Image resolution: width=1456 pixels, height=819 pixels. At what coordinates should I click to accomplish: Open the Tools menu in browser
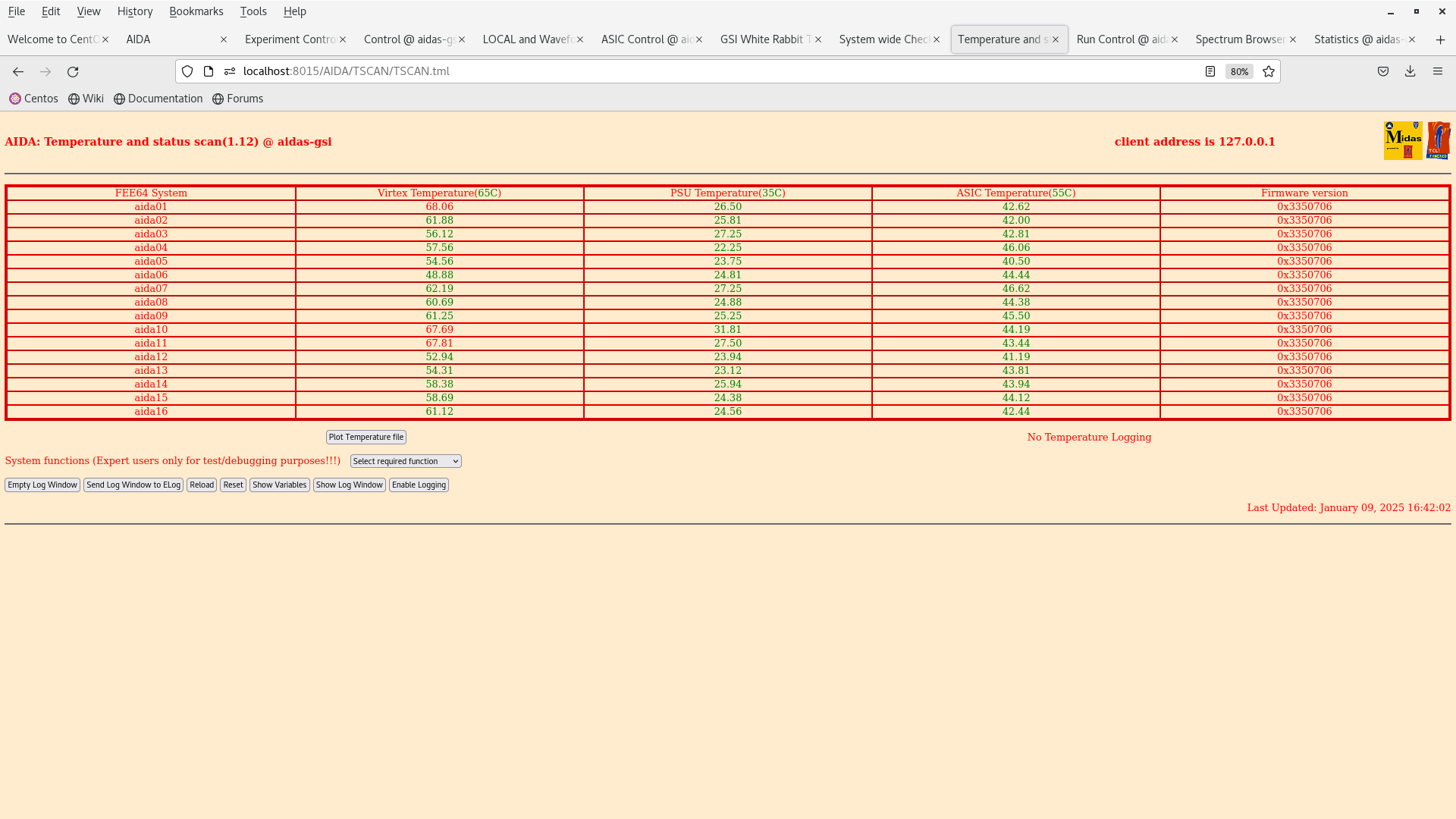[252, 11]
